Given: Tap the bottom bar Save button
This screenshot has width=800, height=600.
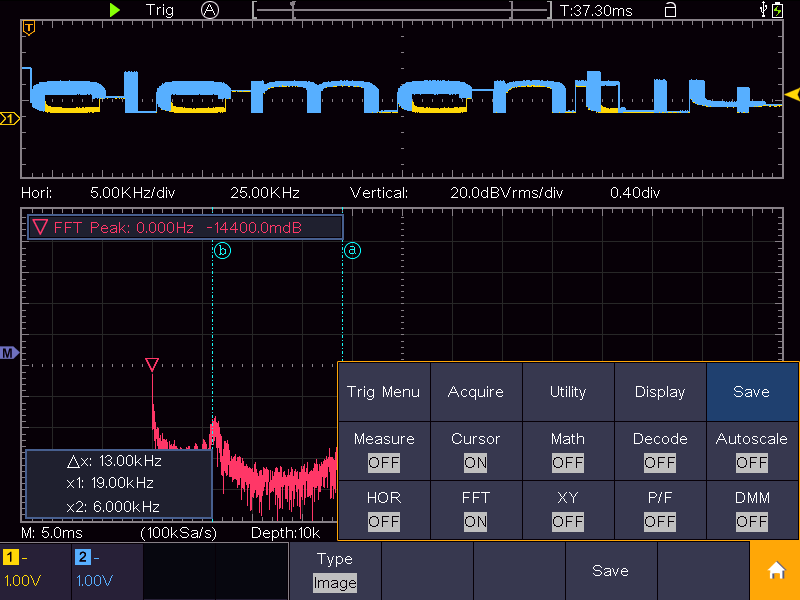Looking at the screenshot, I should coord(610,571).
